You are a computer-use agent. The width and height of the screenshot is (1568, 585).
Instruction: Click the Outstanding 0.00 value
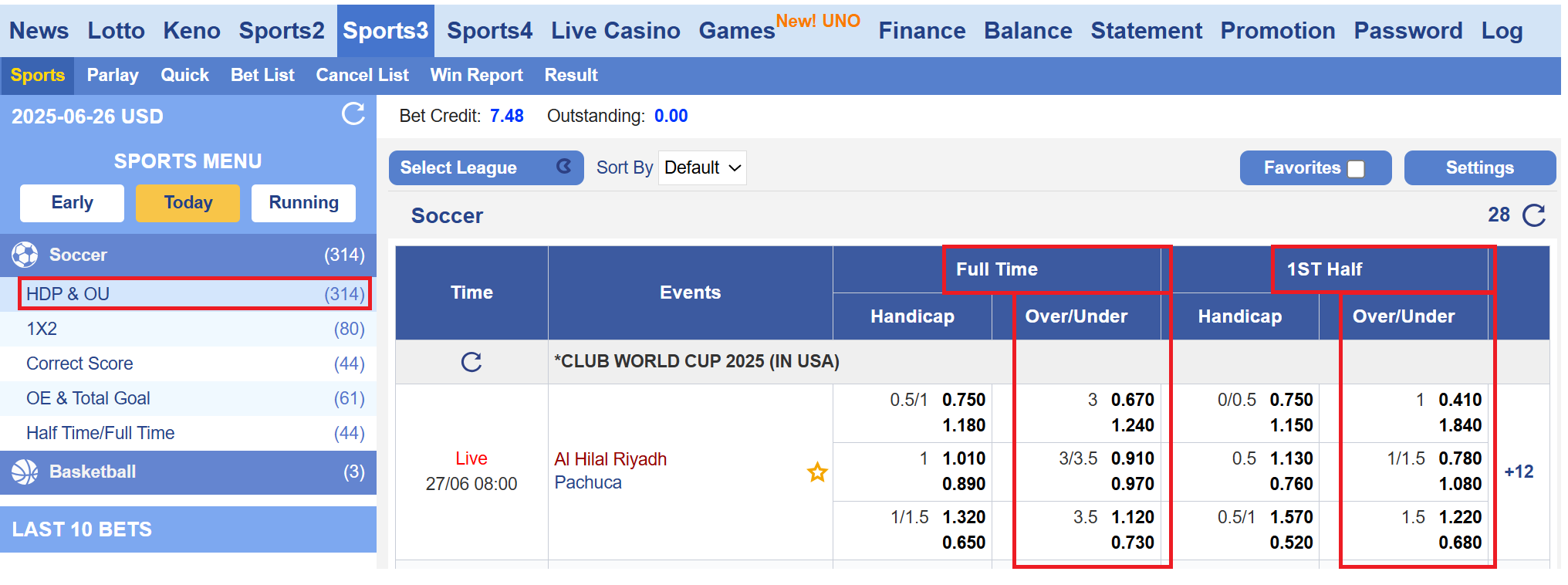tap(671, 116)
